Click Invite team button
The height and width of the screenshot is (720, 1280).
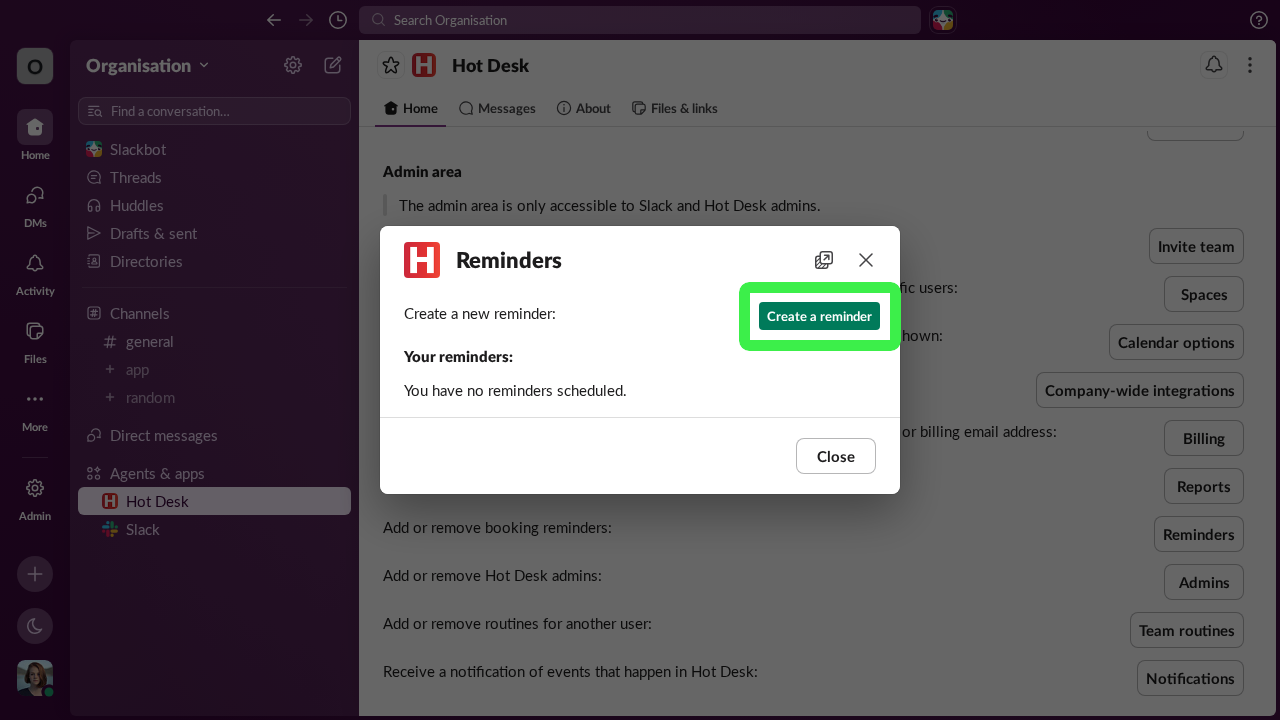1196,246
